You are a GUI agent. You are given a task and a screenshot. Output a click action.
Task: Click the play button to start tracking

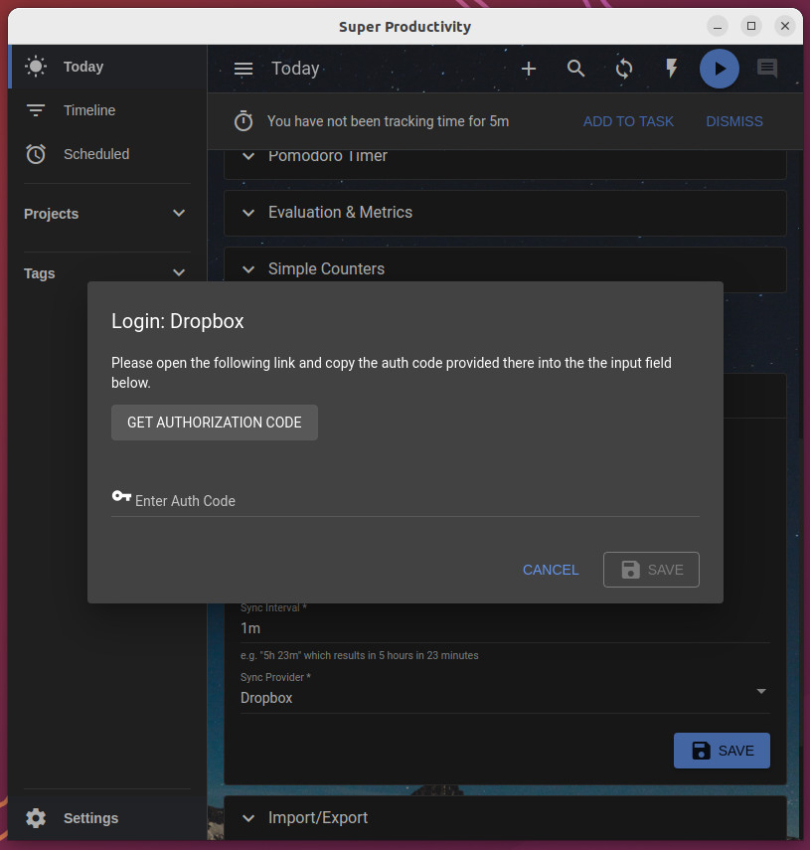719,68
